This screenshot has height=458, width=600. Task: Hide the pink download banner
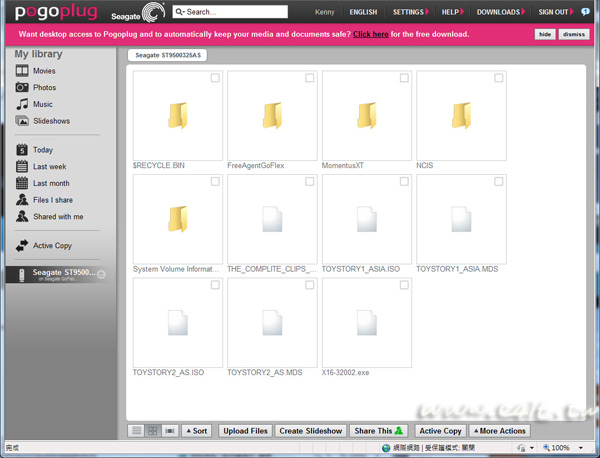[545, 34]
